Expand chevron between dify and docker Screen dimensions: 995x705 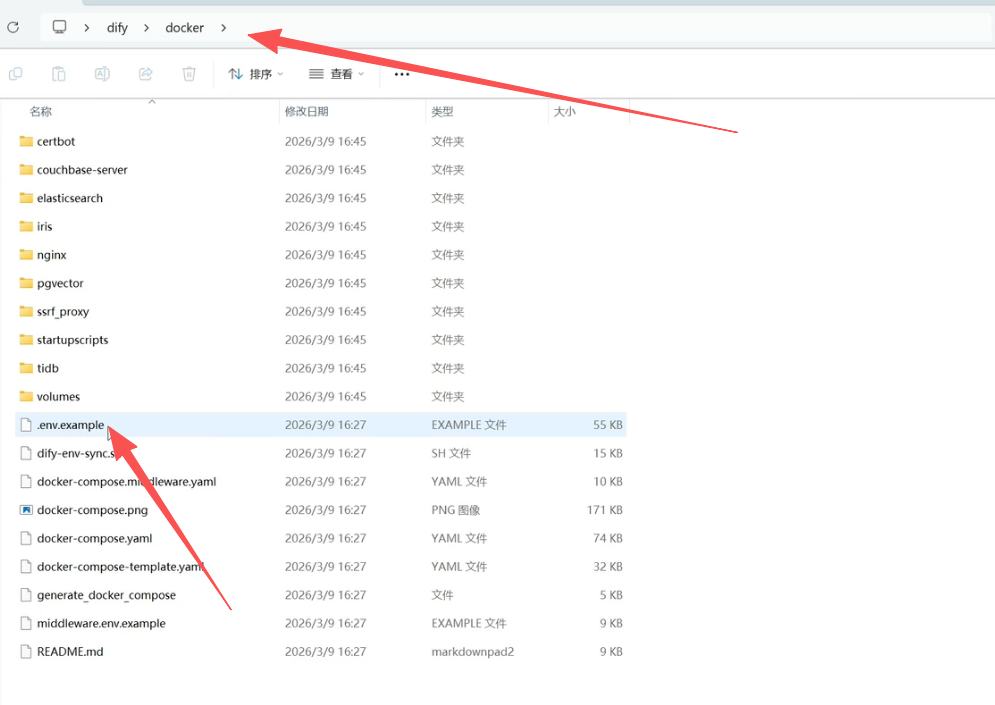click(147, 28)
